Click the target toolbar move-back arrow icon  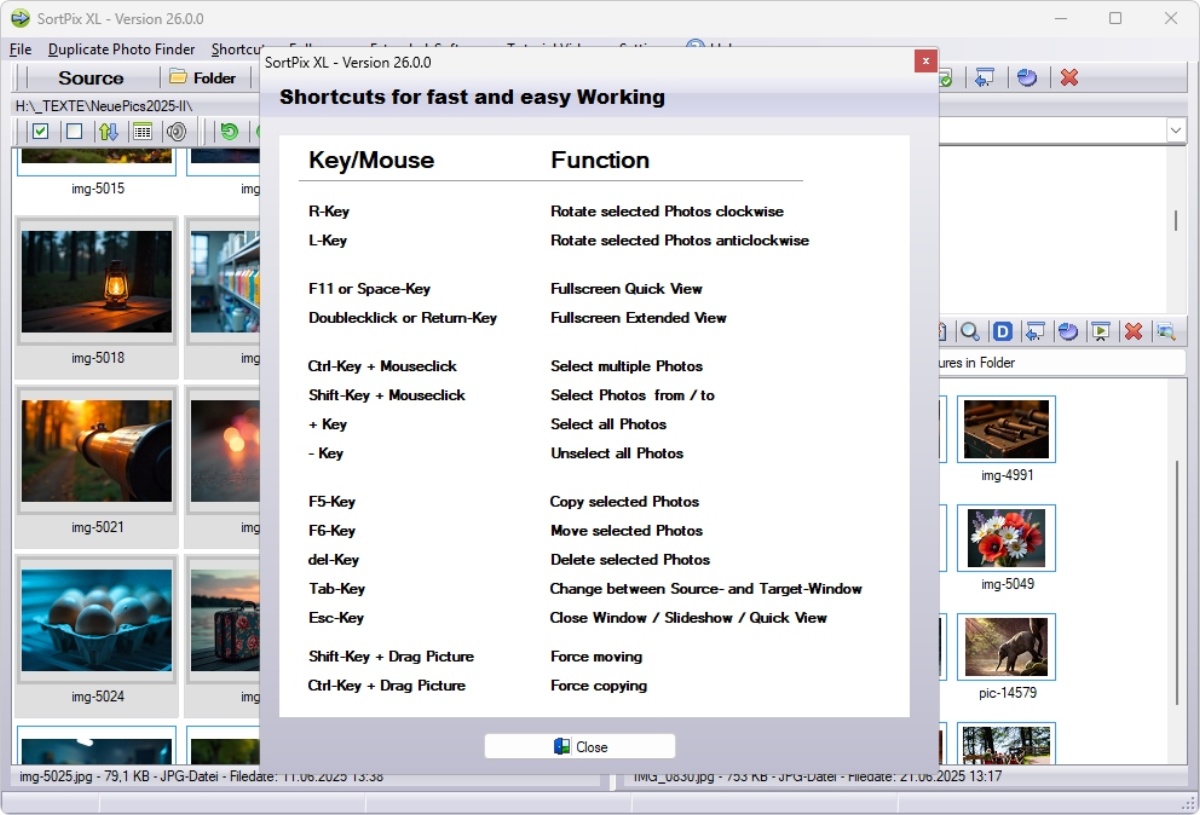[1035, 331]
